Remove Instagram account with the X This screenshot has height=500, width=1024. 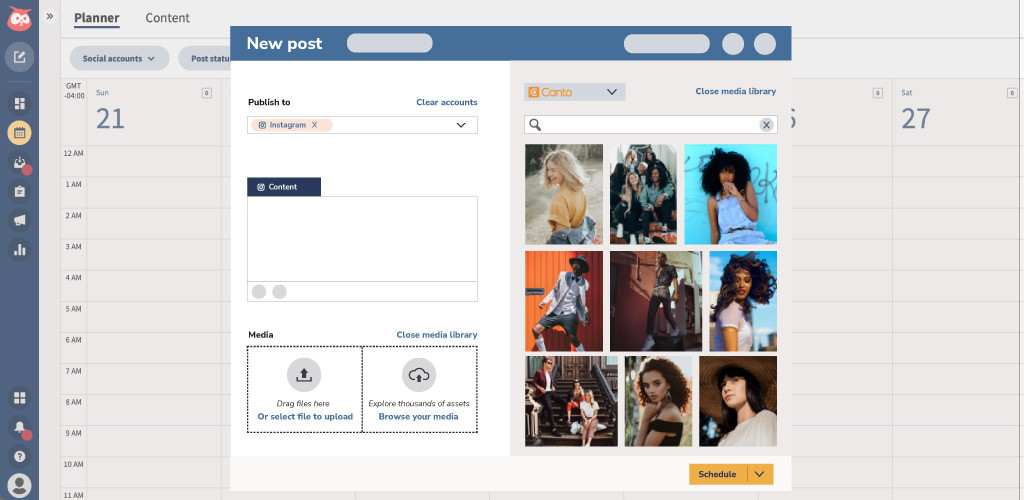[314, 125]
